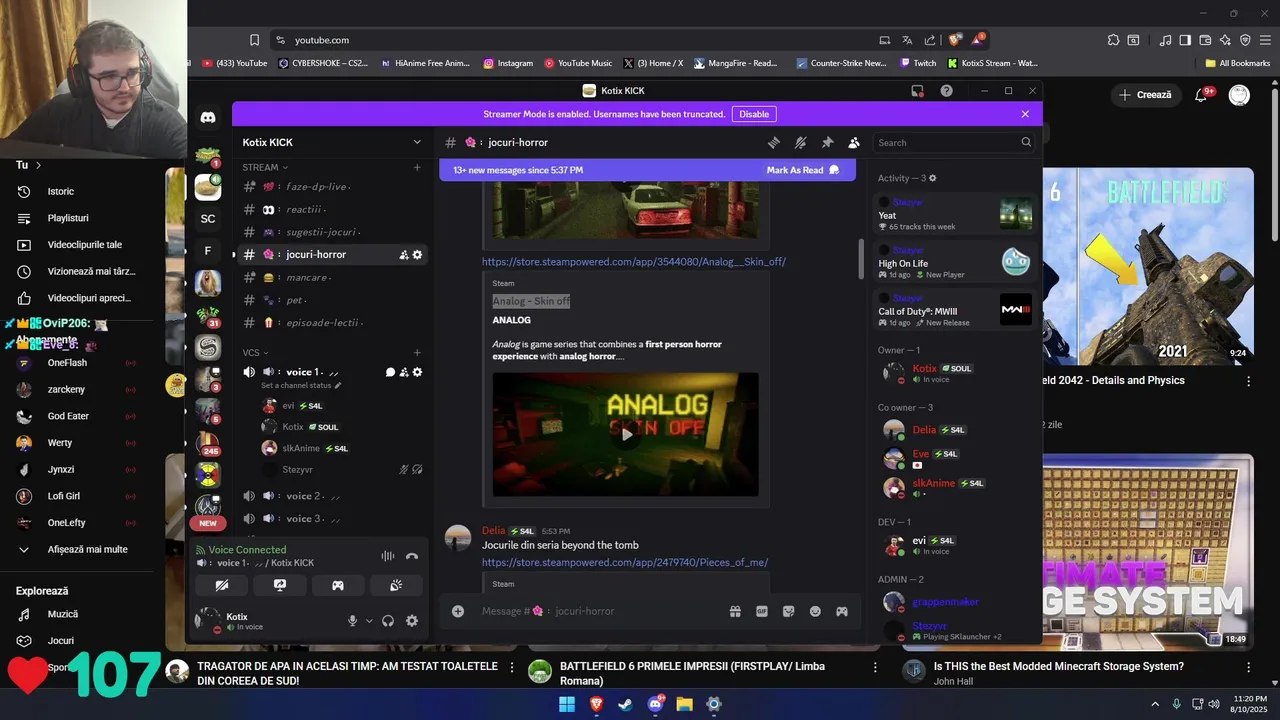
Task: Toggle headphone deafen in user panel
Action: [x=388, y=621]
